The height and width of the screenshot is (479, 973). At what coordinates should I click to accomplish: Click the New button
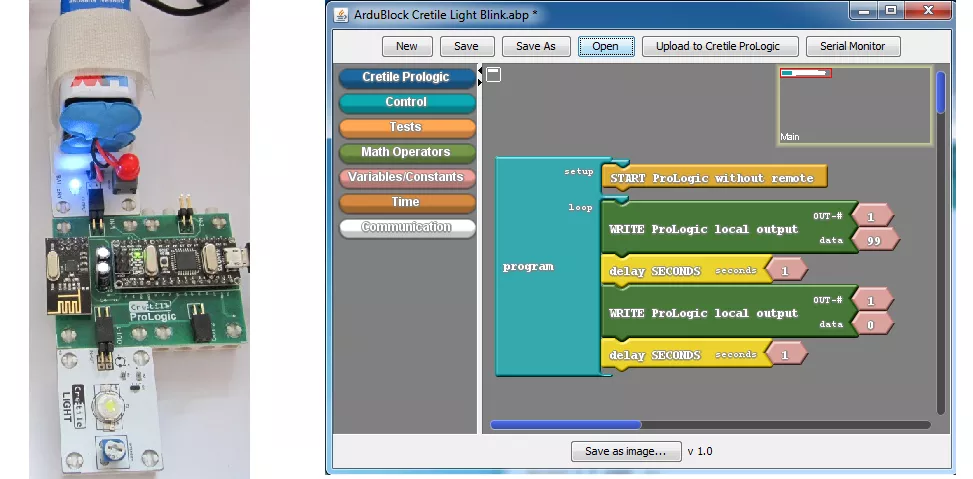pyautogui.click(x=406, y=46)
